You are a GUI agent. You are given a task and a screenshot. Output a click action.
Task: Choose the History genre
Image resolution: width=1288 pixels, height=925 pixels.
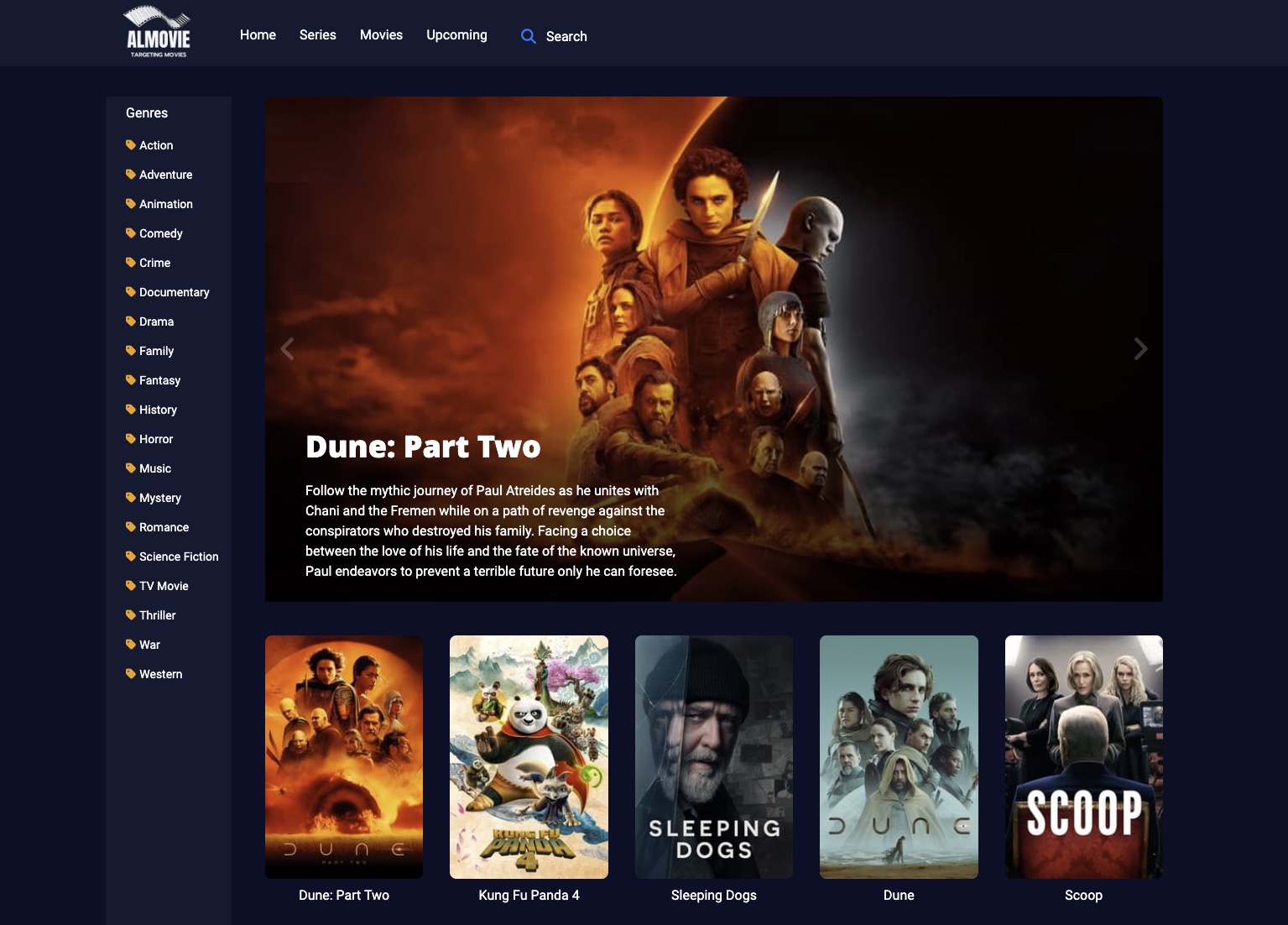tap(158, 410)
